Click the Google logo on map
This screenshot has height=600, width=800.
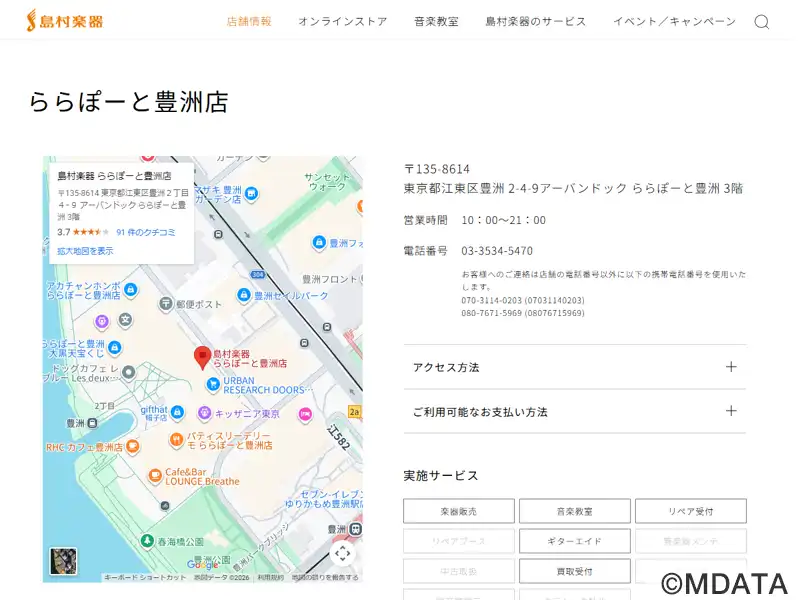click(203, 564)
